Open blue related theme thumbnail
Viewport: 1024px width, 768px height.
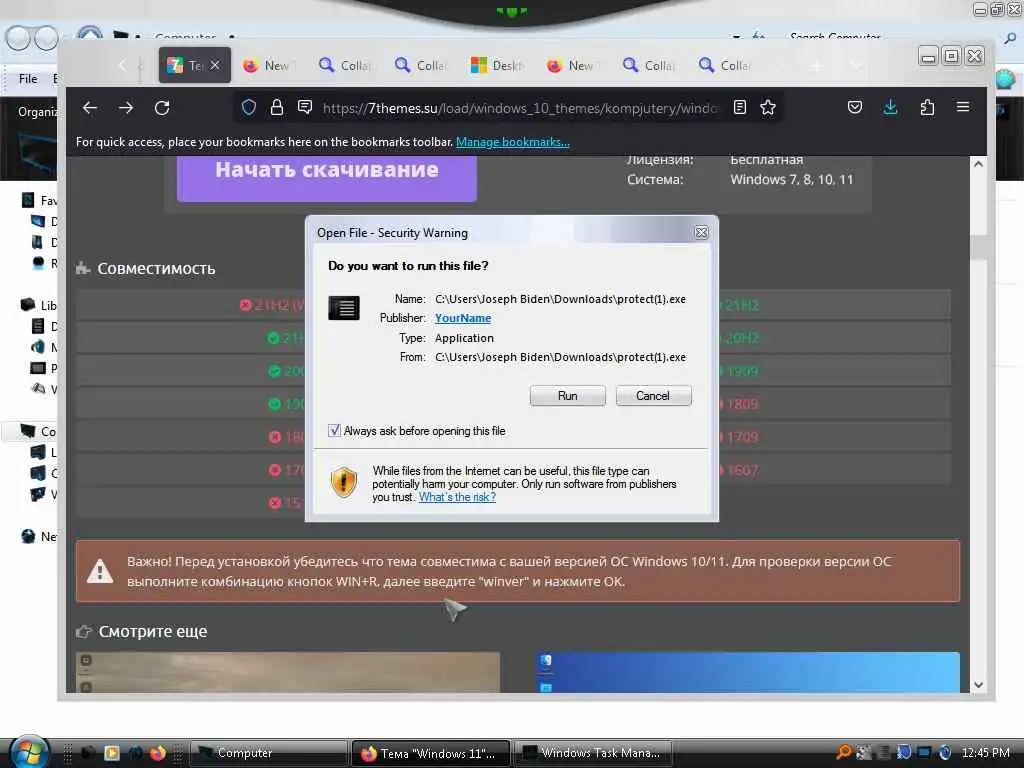click(748, 672)
